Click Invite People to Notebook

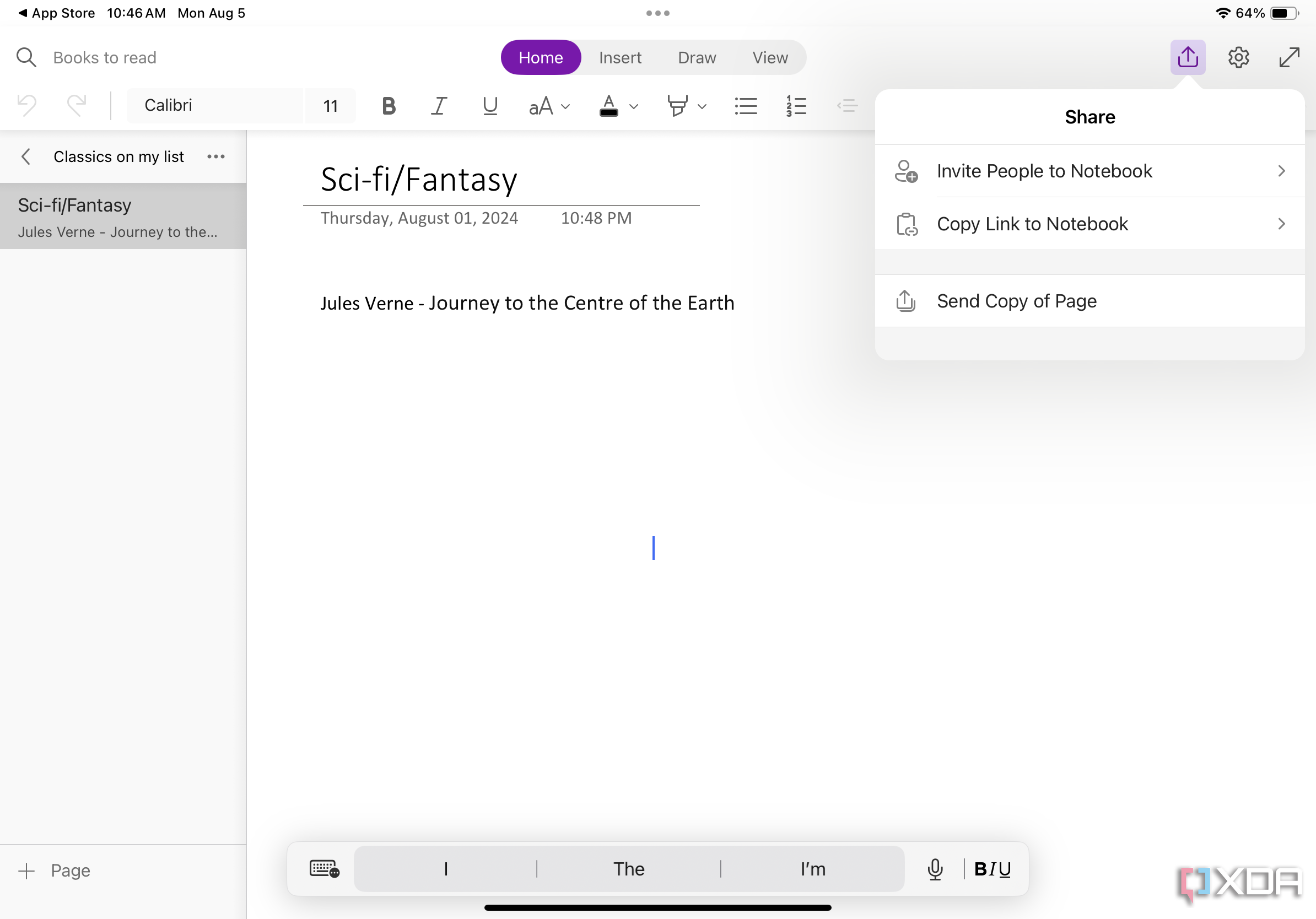click(1089, 170)
